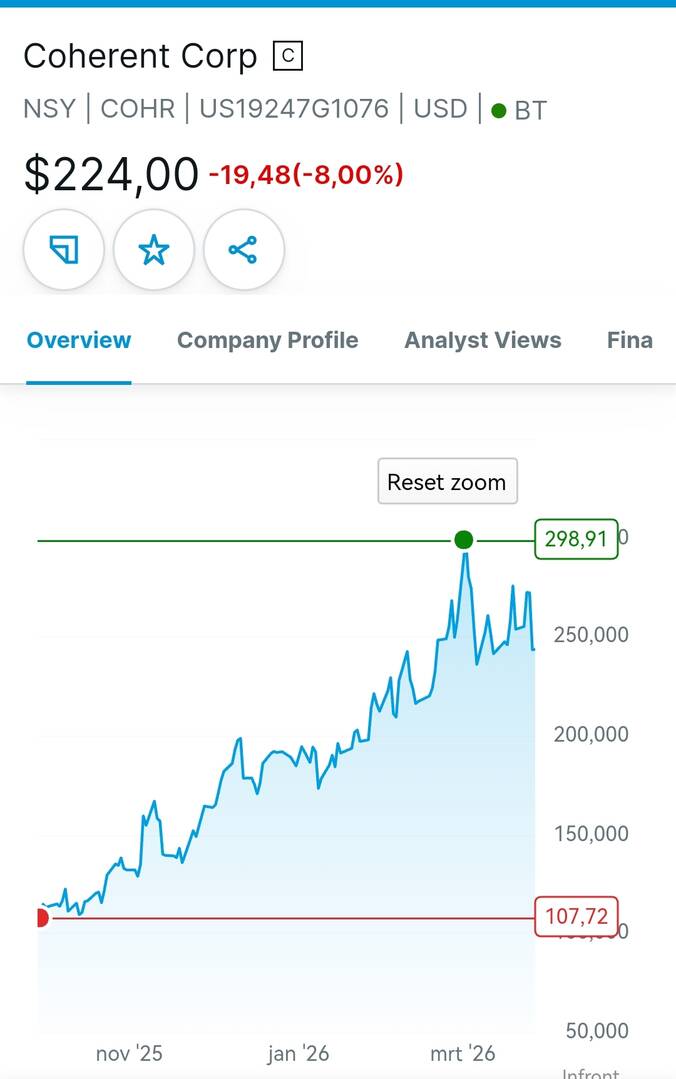Click the 298,91 high price label
Image resolution: width=676 pixels, height=1079 pixels.
pos(576,540)
